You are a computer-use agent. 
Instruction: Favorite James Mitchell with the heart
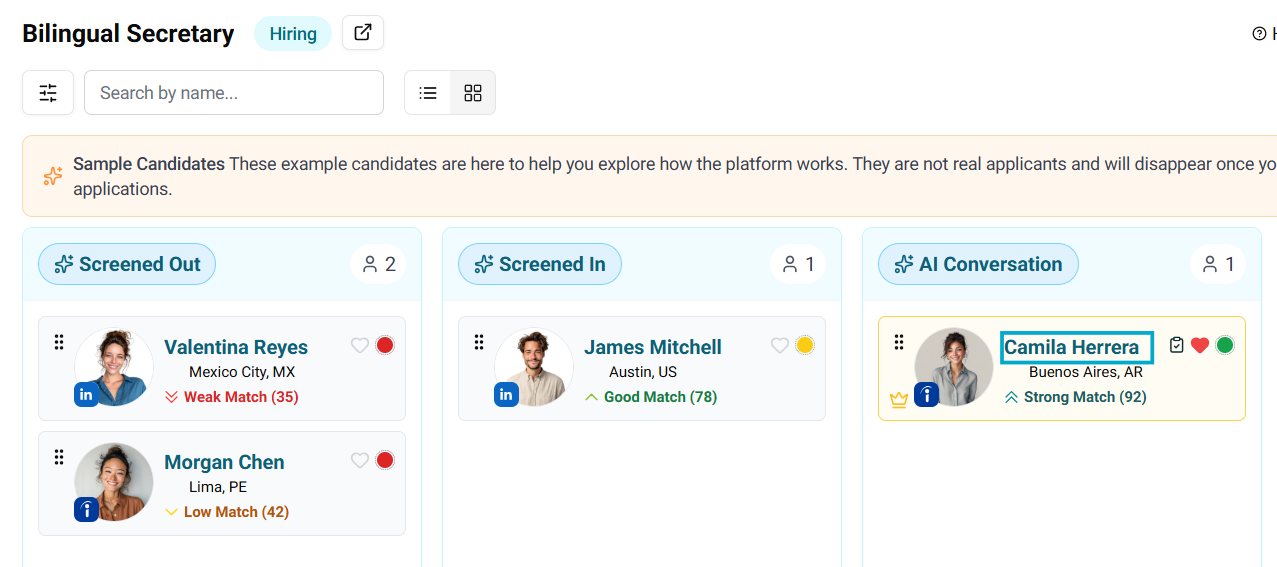coord(780,346)
